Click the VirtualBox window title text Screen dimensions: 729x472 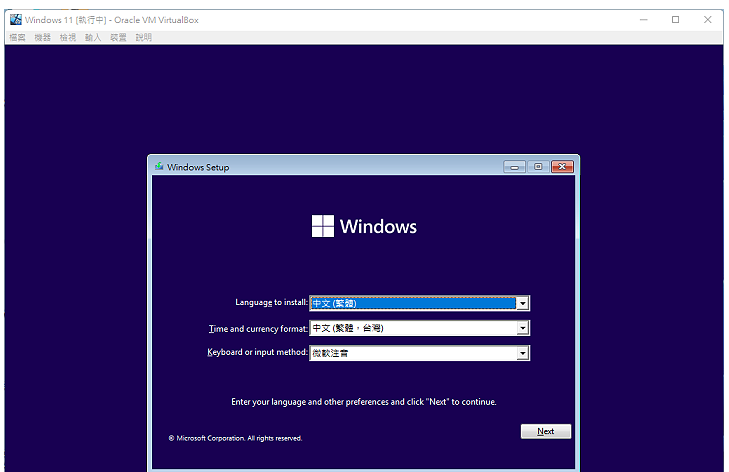tap(112, 20)
